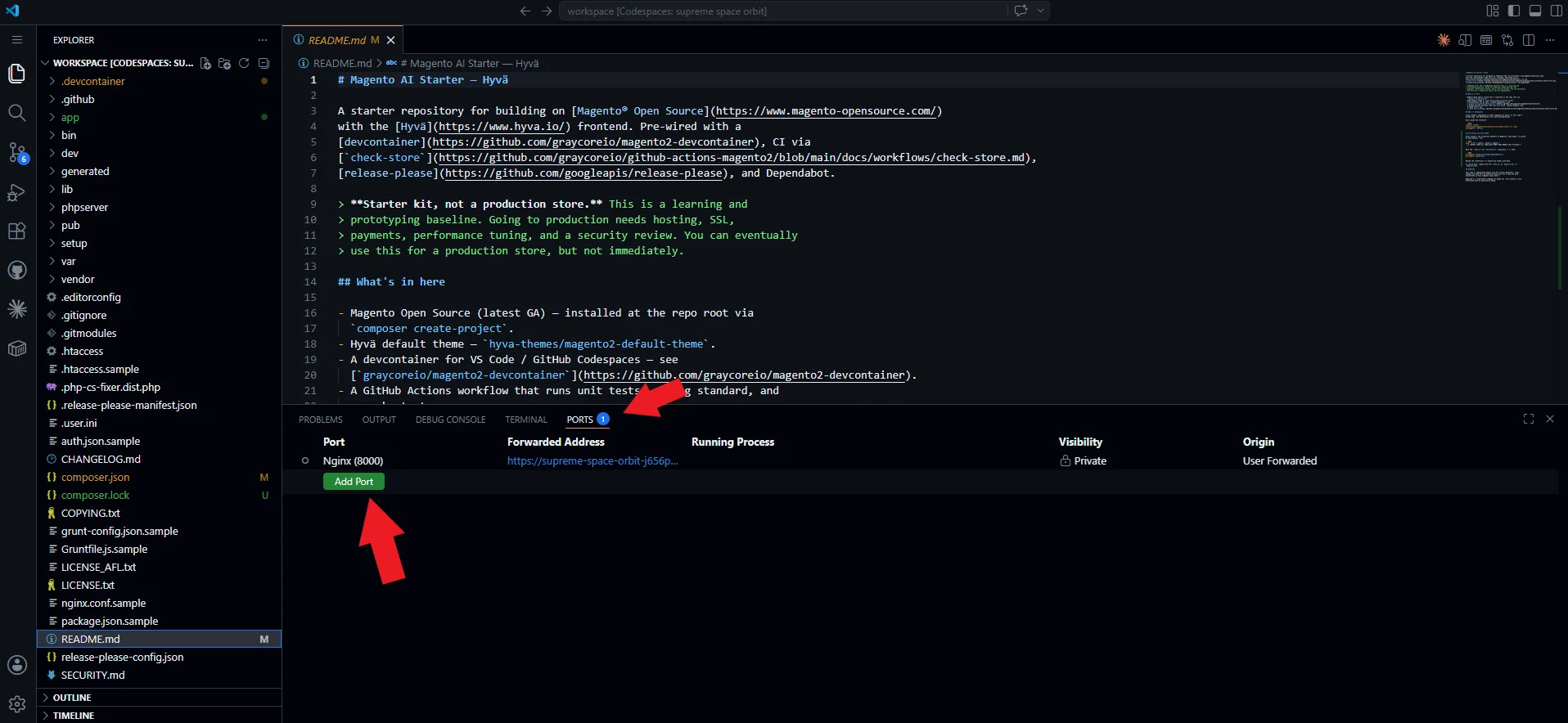Close the README.md editor tab

[391, 40]
